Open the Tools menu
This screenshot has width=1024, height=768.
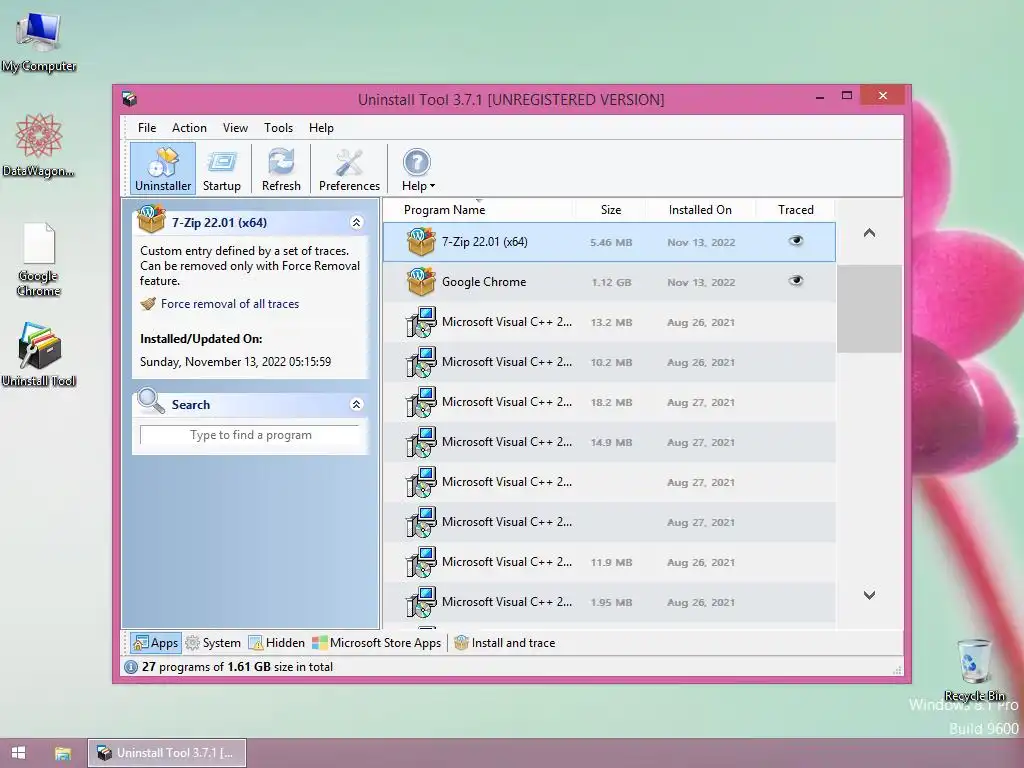coord(278,128)
